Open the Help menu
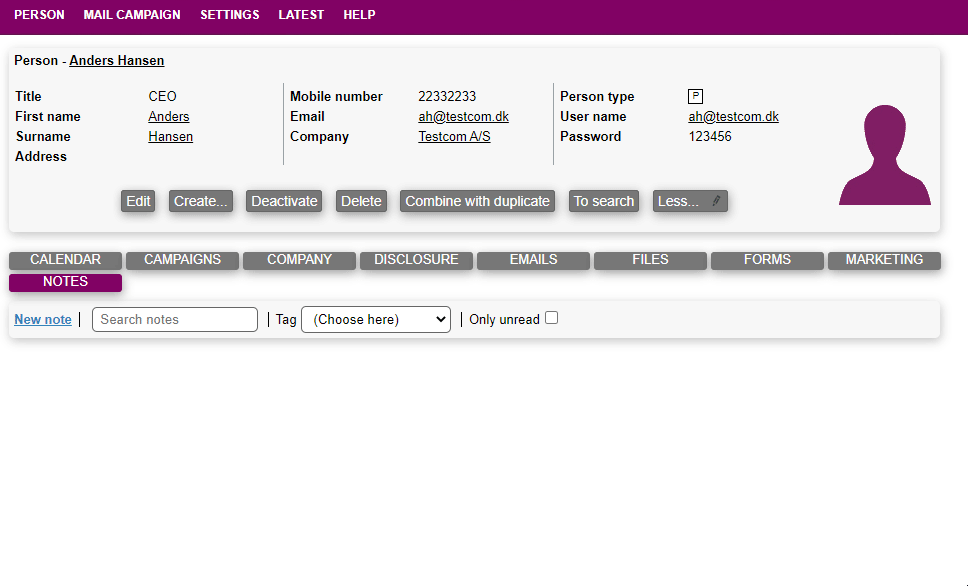The height and width of the screenshot is (586, 968). (x=359, y=15)
